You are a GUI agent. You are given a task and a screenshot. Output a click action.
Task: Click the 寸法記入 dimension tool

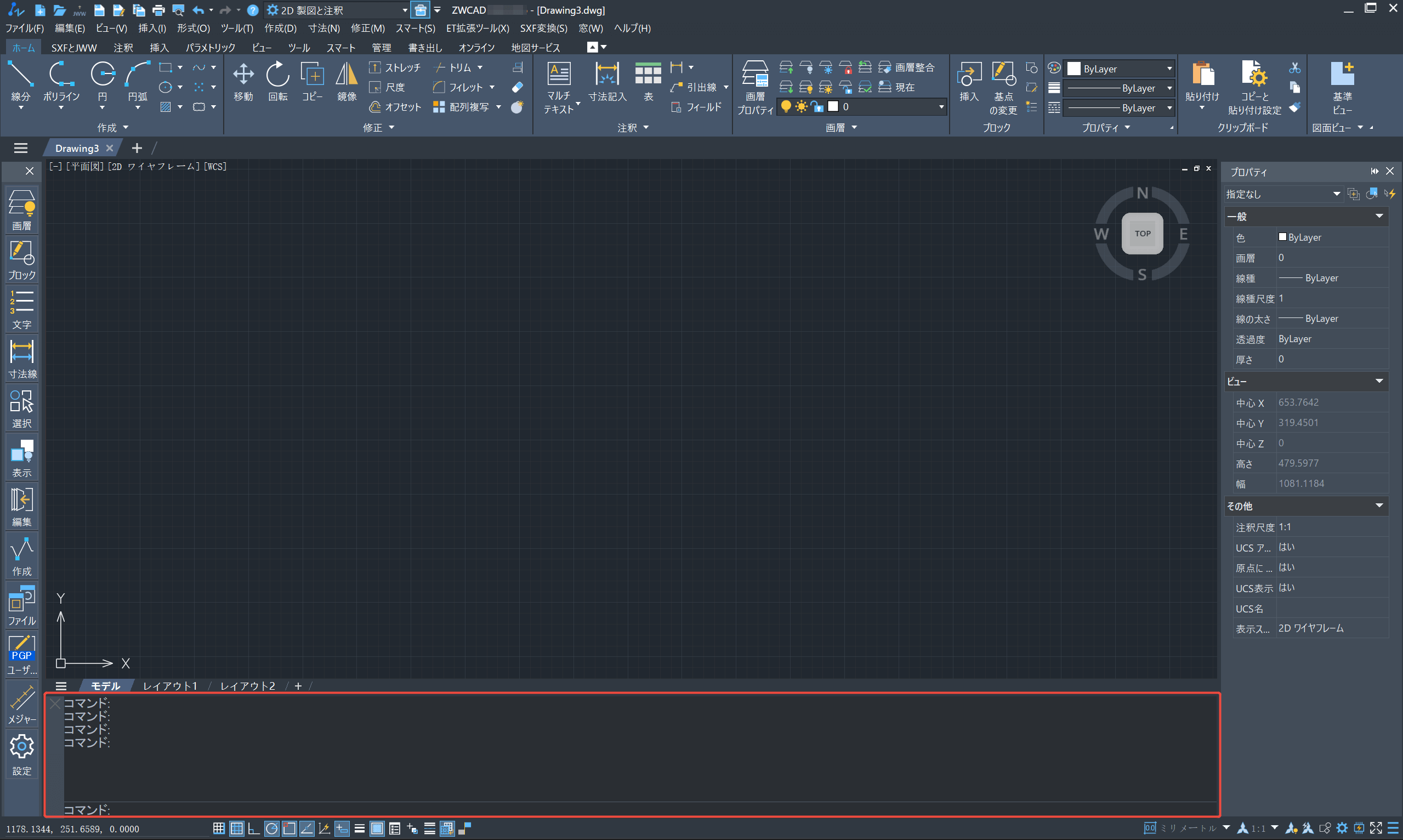[607, 82]
